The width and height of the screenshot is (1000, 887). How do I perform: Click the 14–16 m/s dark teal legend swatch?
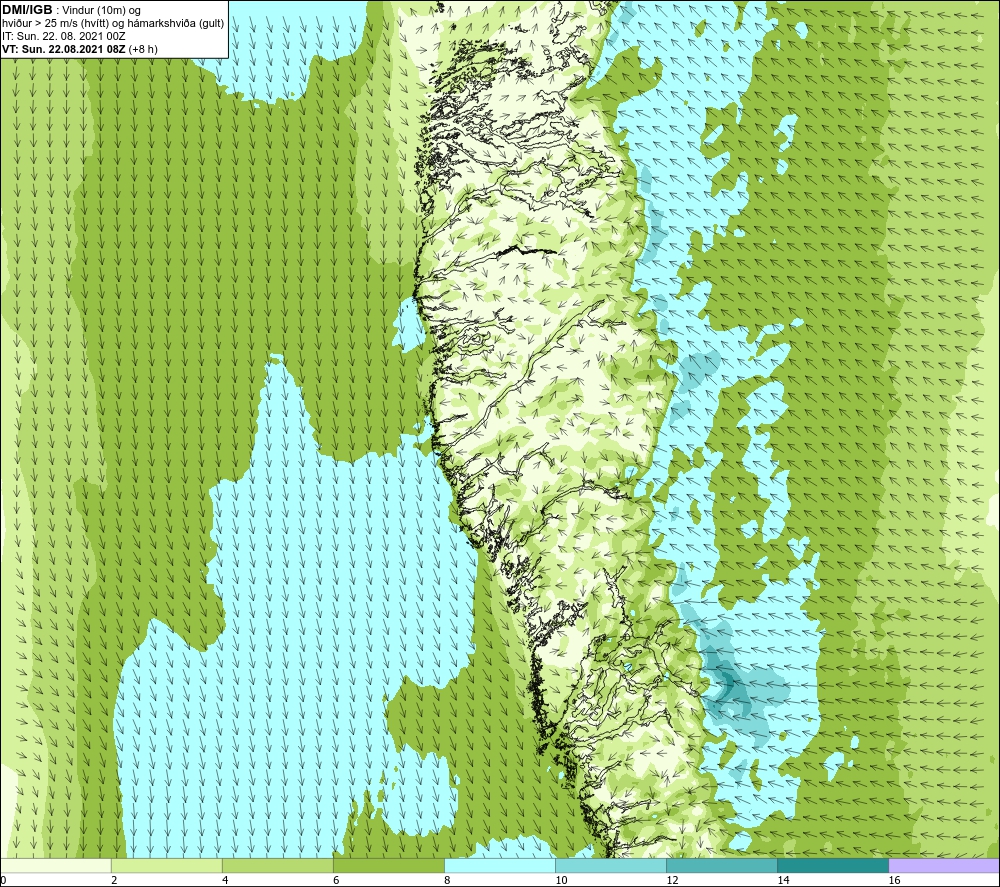point(832,865)
